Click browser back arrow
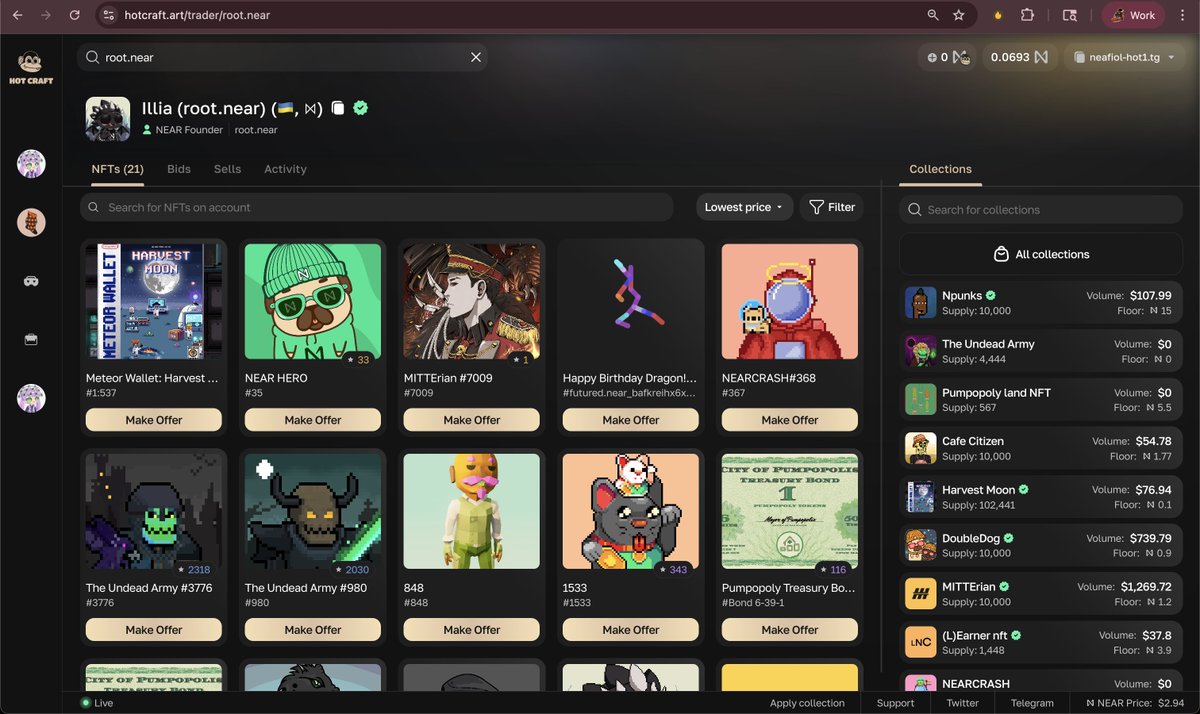Viewport: 1200px width, 714px height. point(18,15)
